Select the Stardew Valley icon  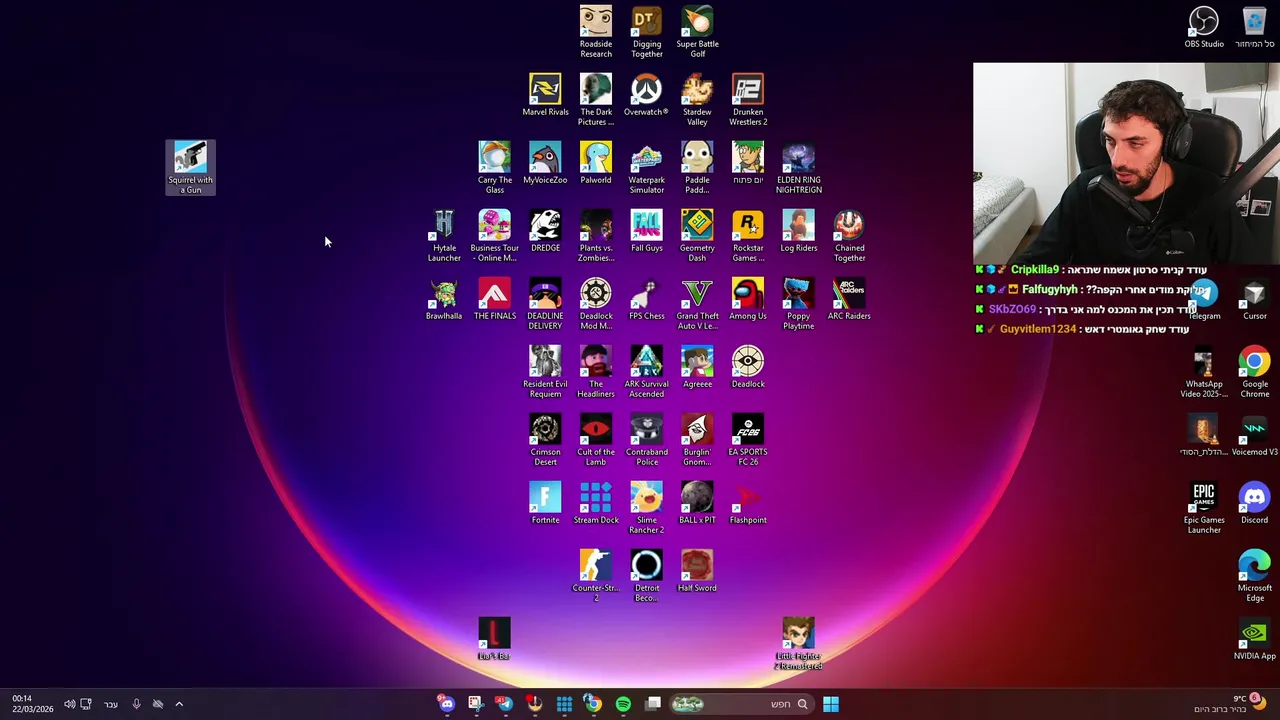pos(697,100)
